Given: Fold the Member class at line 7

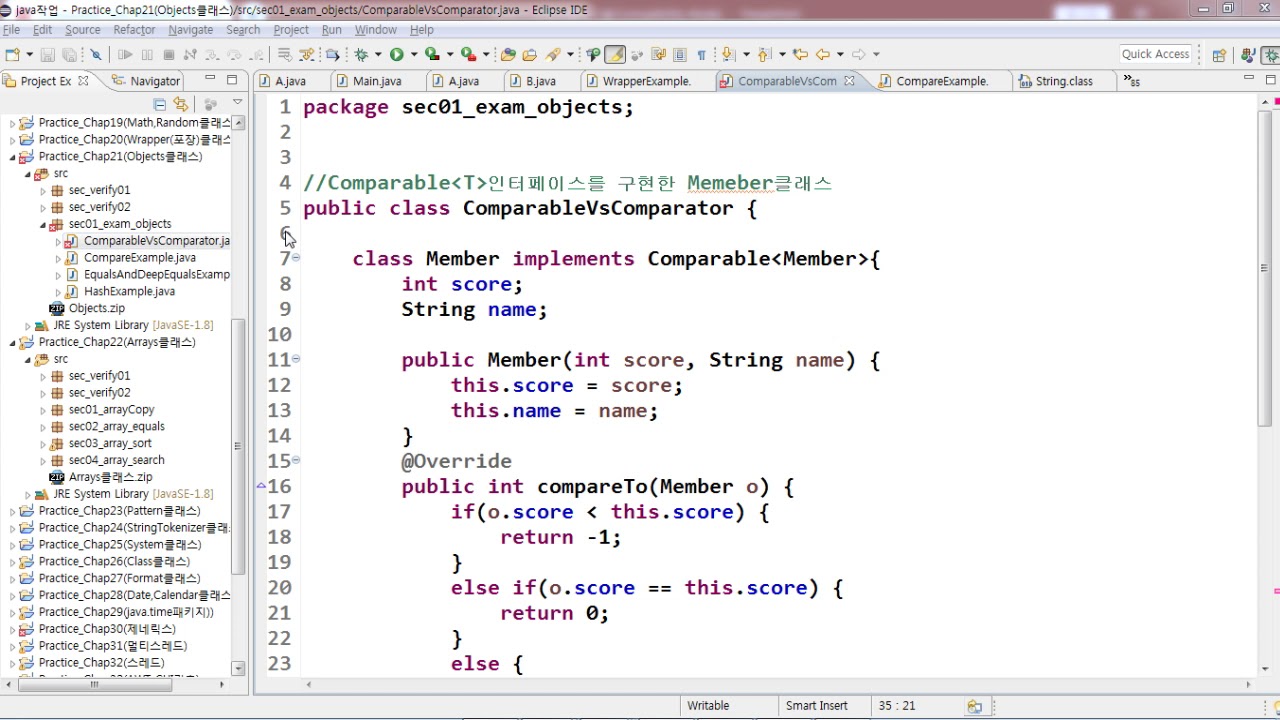Looking at the screenshot, I should (296, 257).
